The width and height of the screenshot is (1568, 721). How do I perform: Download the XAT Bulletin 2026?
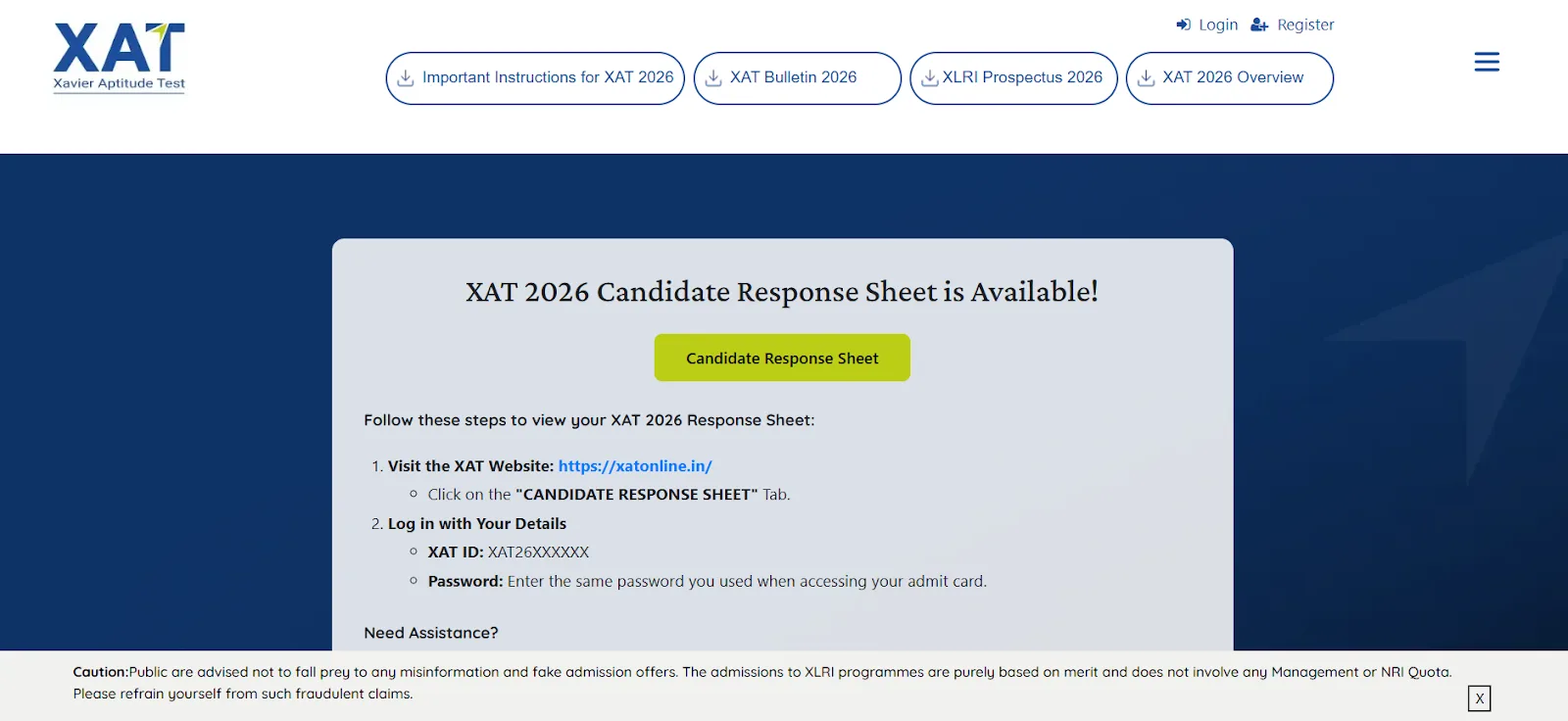click(x=797, y=77)
